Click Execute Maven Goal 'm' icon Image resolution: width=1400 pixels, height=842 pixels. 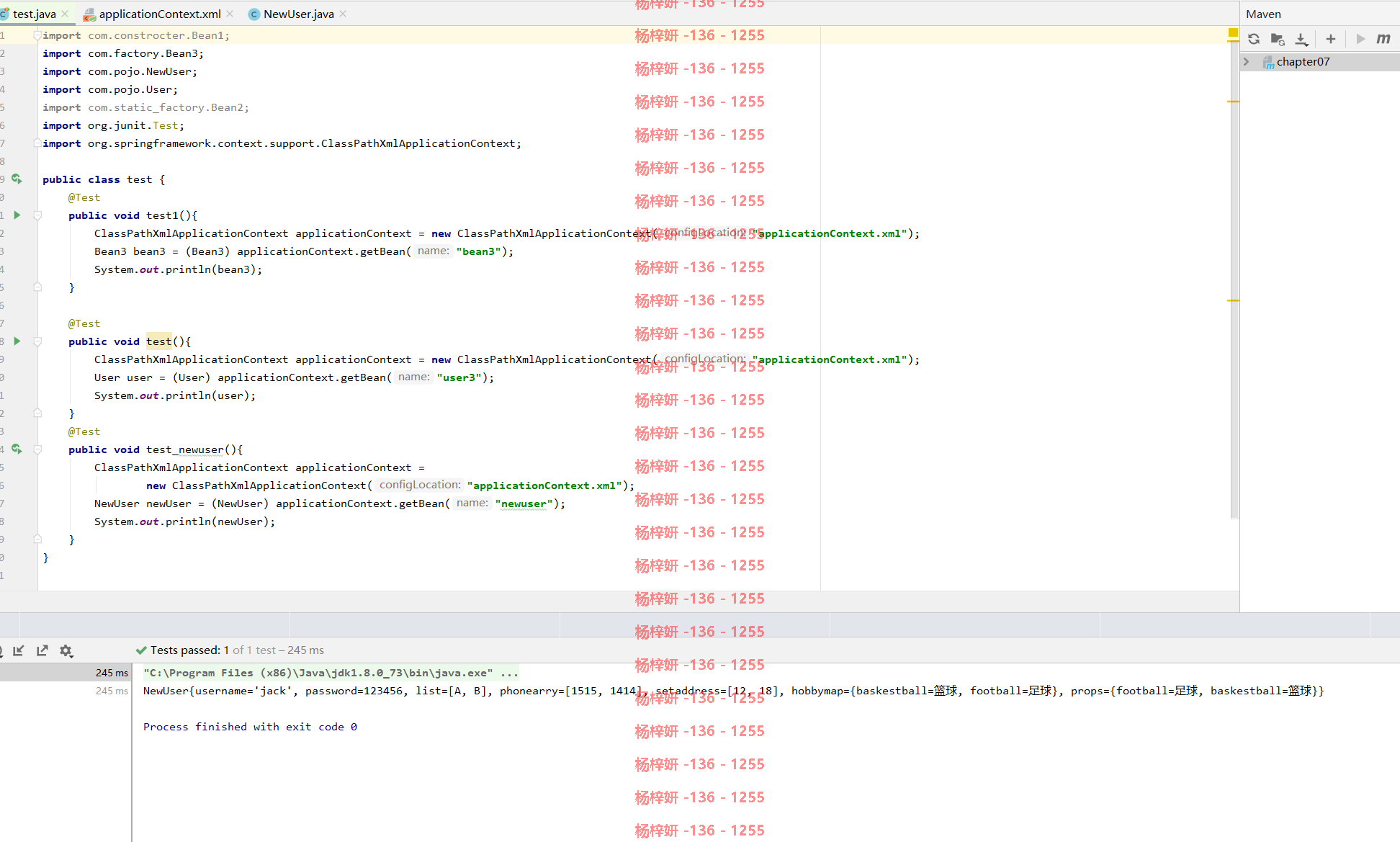tap(1383, 39)
